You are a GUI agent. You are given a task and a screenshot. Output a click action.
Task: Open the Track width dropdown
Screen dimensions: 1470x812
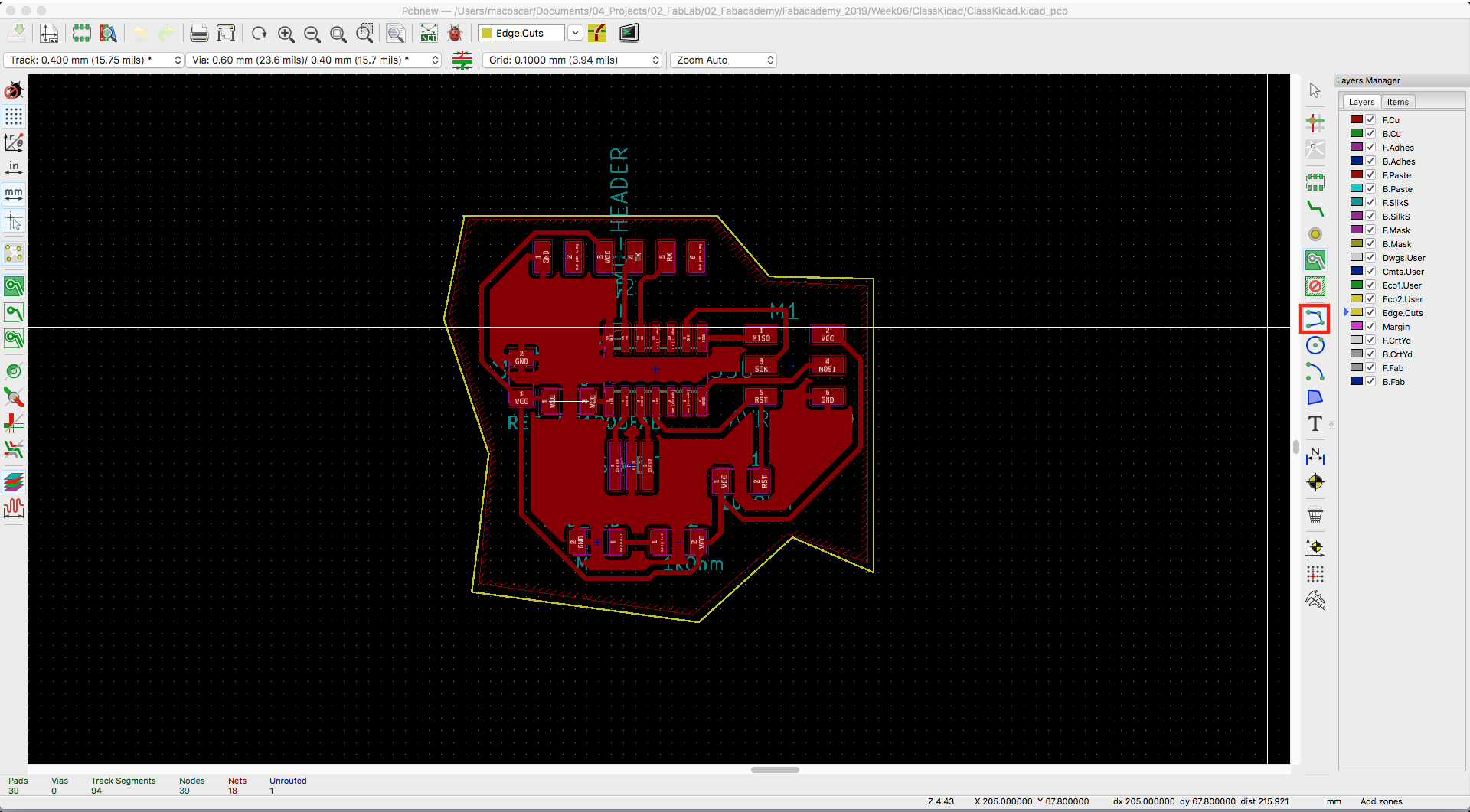pyautogui.click(x=93, y=60)
